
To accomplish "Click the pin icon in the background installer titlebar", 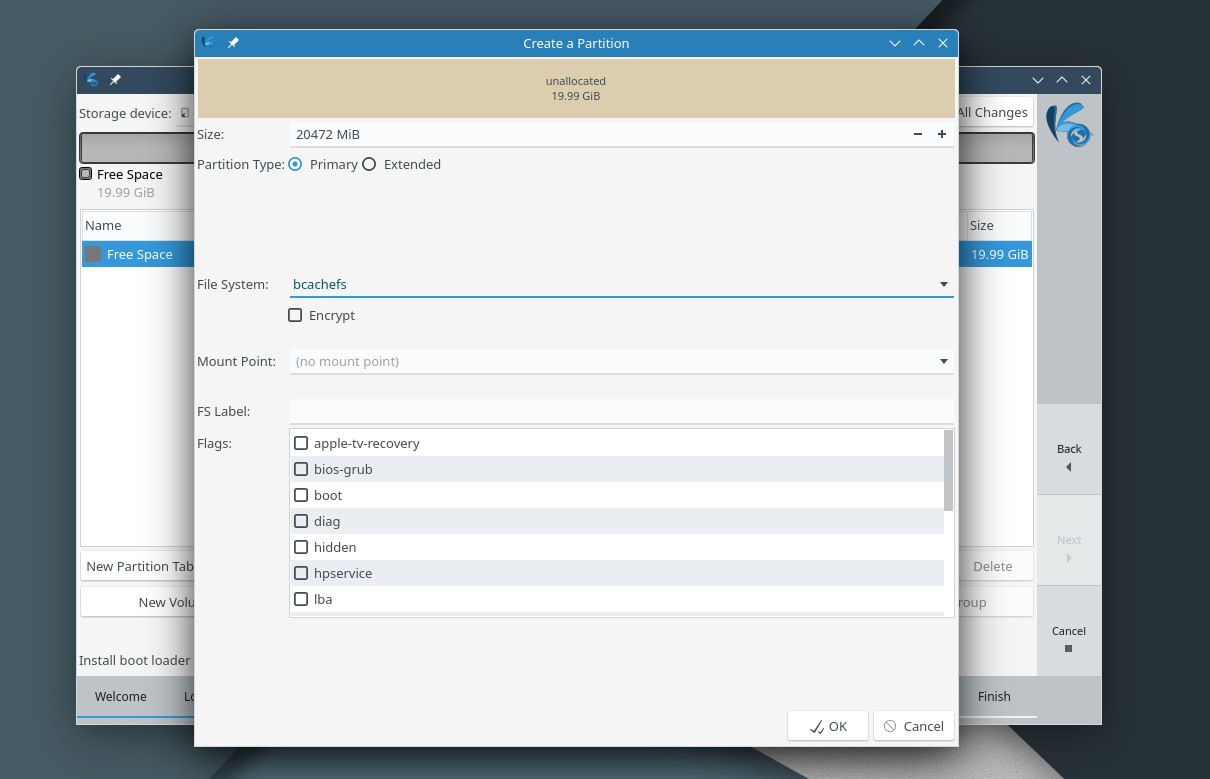I will click(115, 80).
